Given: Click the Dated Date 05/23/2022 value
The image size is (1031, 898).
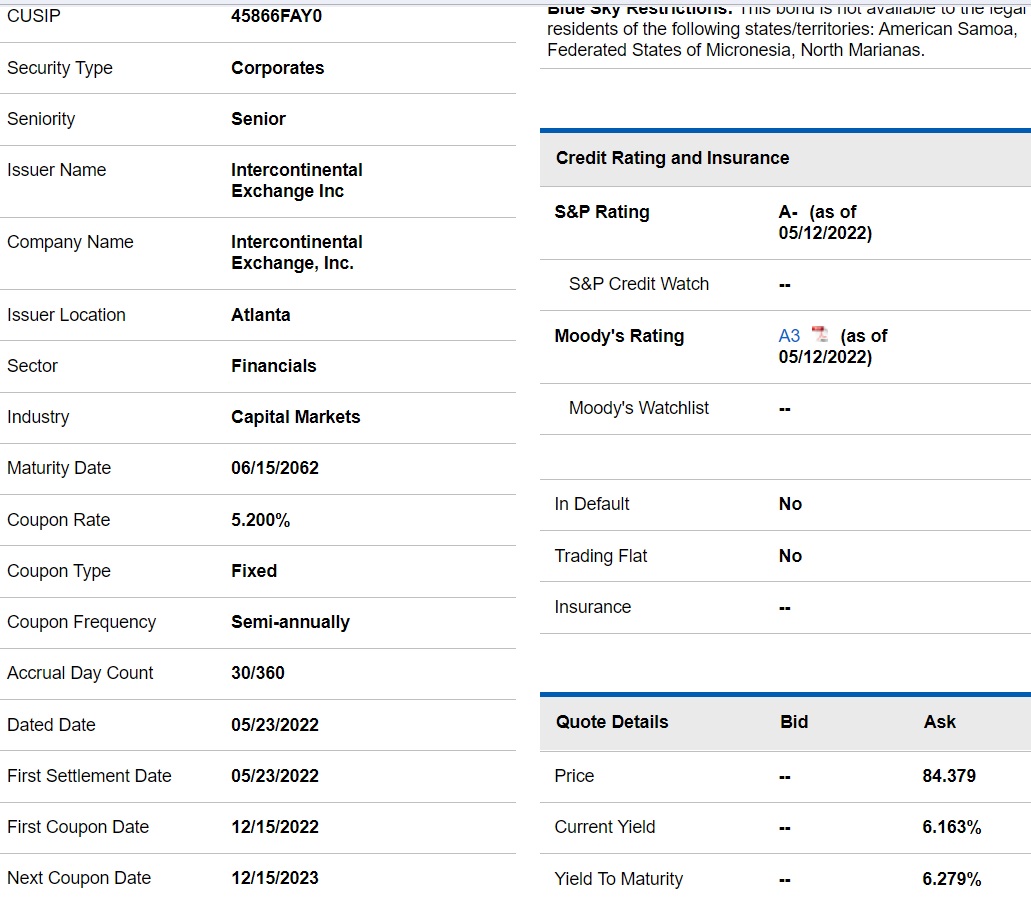Looking at the screenshot, I should tap(275, 725).
